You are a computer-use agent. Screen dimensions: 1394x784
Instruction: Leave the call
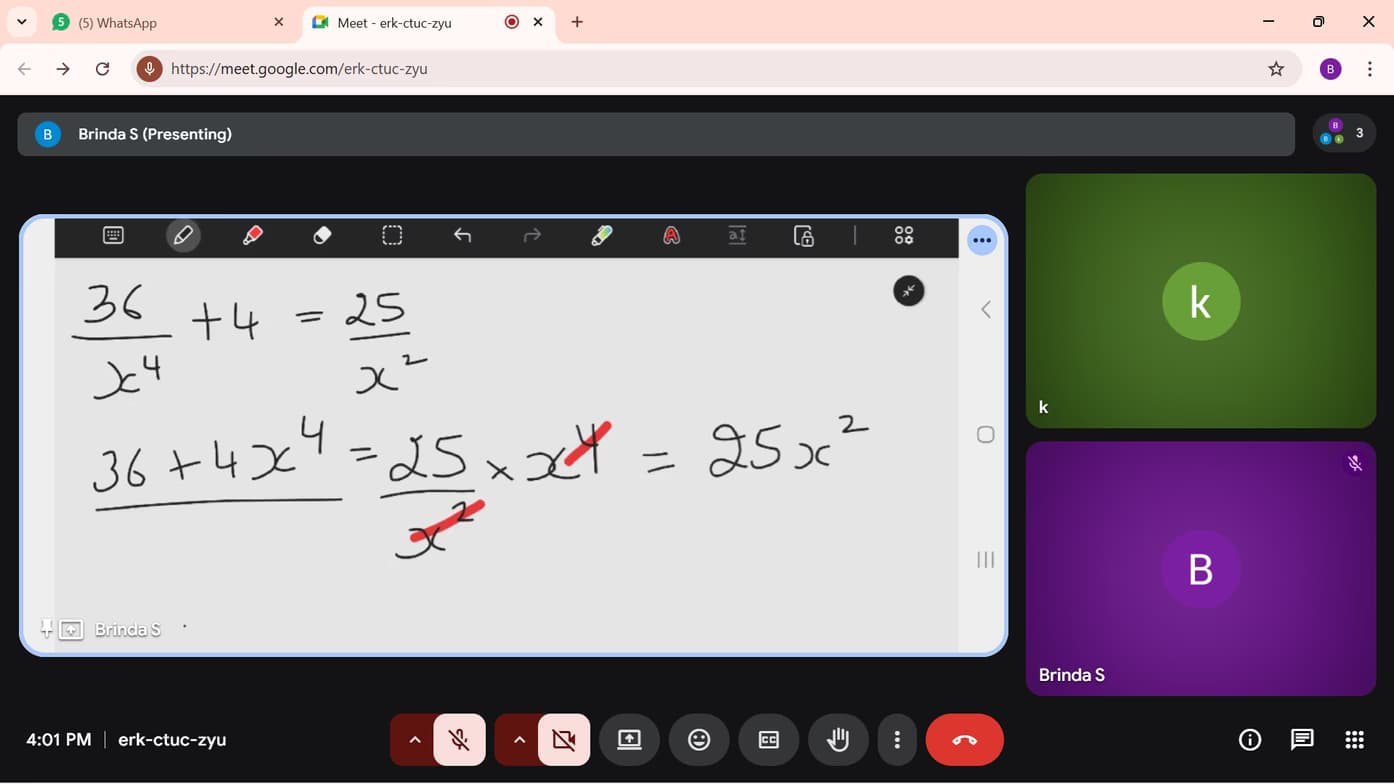(x=964, y=739)
